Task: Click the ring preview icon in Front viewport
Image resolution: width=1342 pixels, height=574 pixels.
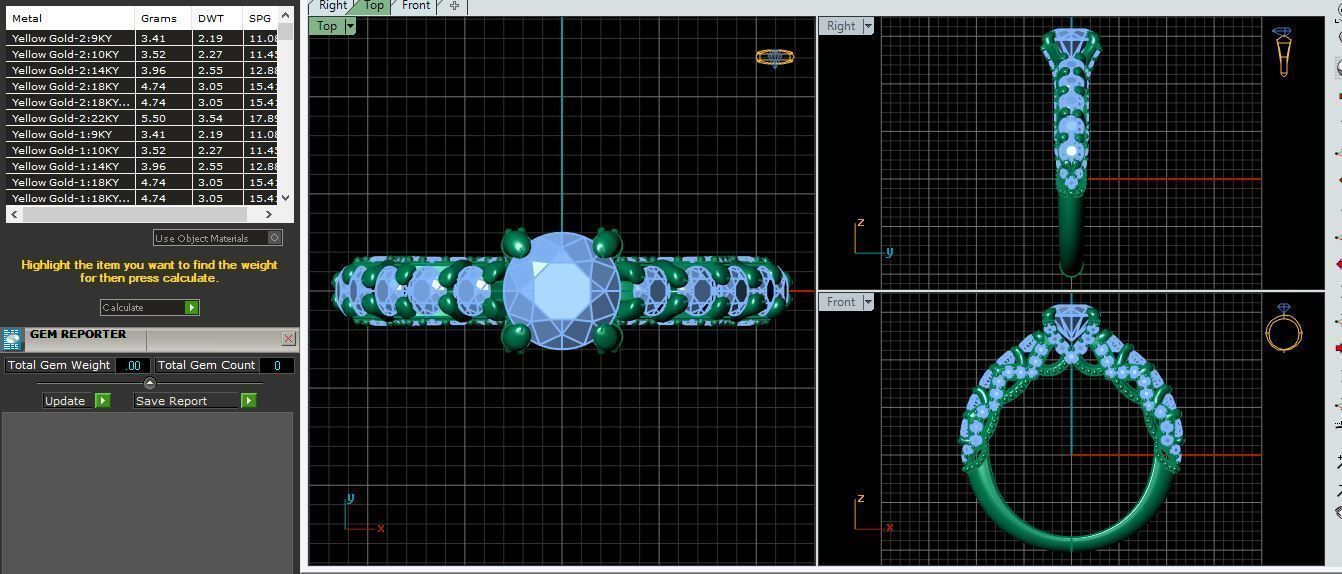Action: click(1283, 328)
